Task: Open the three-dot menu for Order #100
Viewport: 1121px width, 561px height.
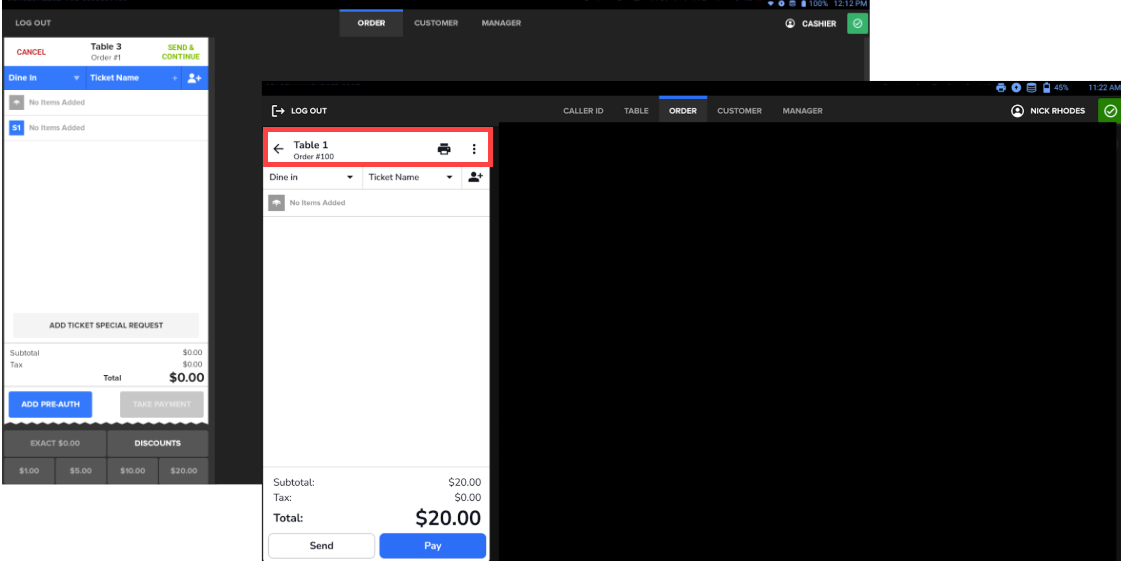Action: pos(474,149)
